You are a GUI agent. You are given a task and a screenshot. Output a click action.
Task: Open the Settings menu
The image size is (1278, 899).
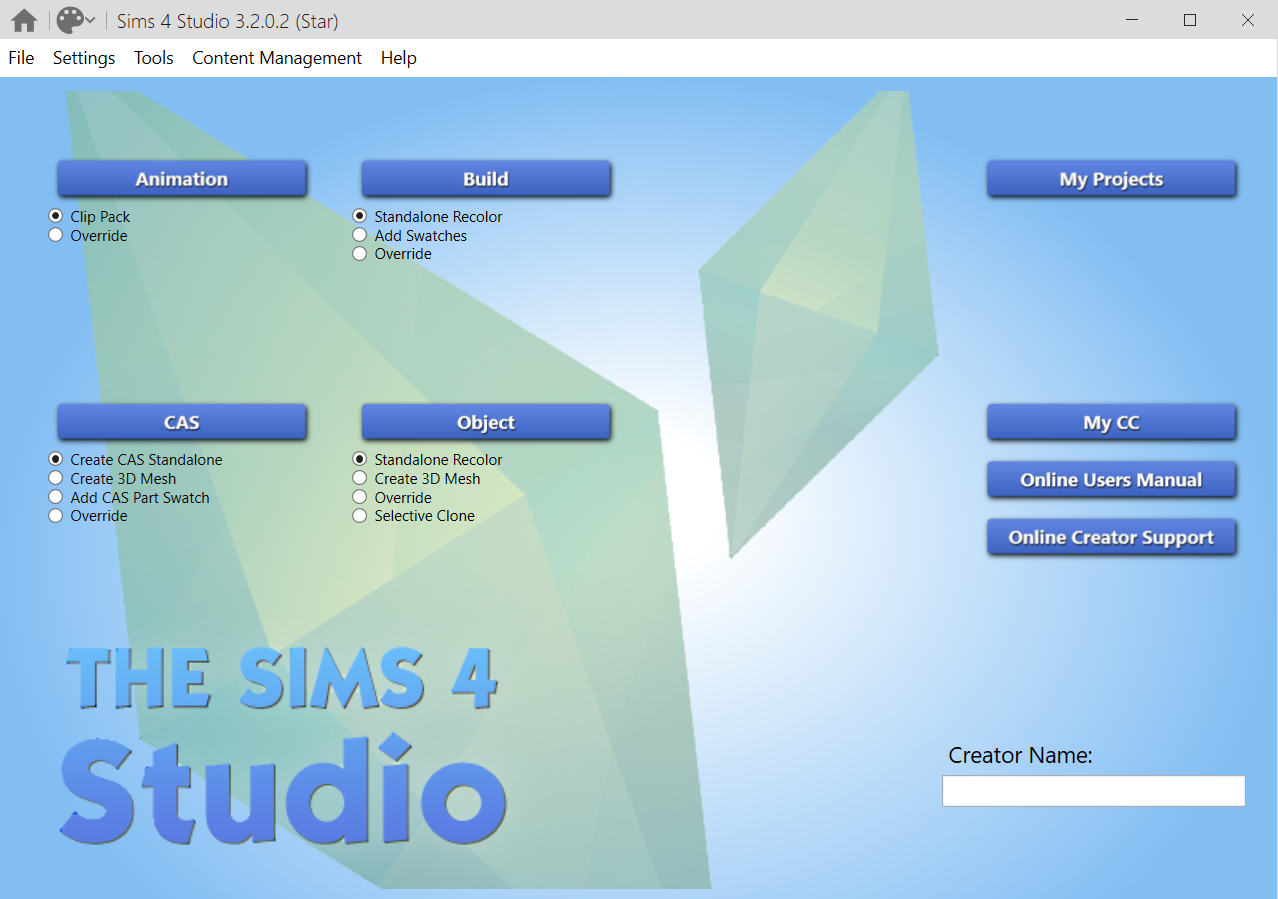click(x=83, y=58)
